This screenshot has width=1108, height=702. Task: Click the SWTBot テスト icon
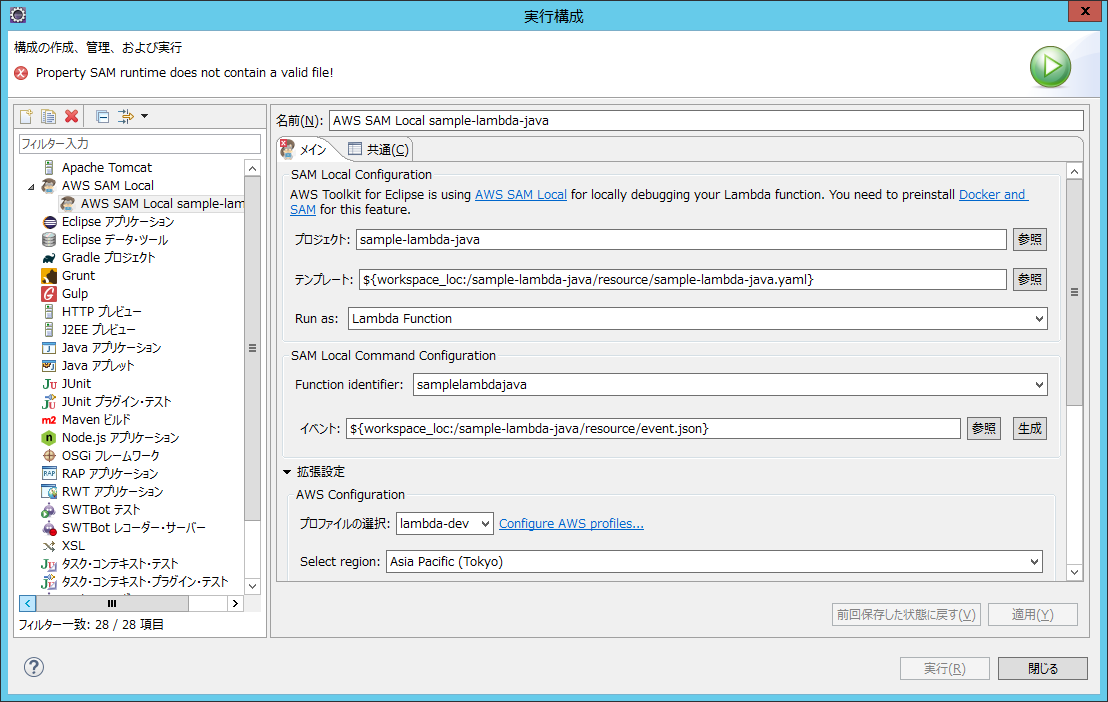[49, 510]
